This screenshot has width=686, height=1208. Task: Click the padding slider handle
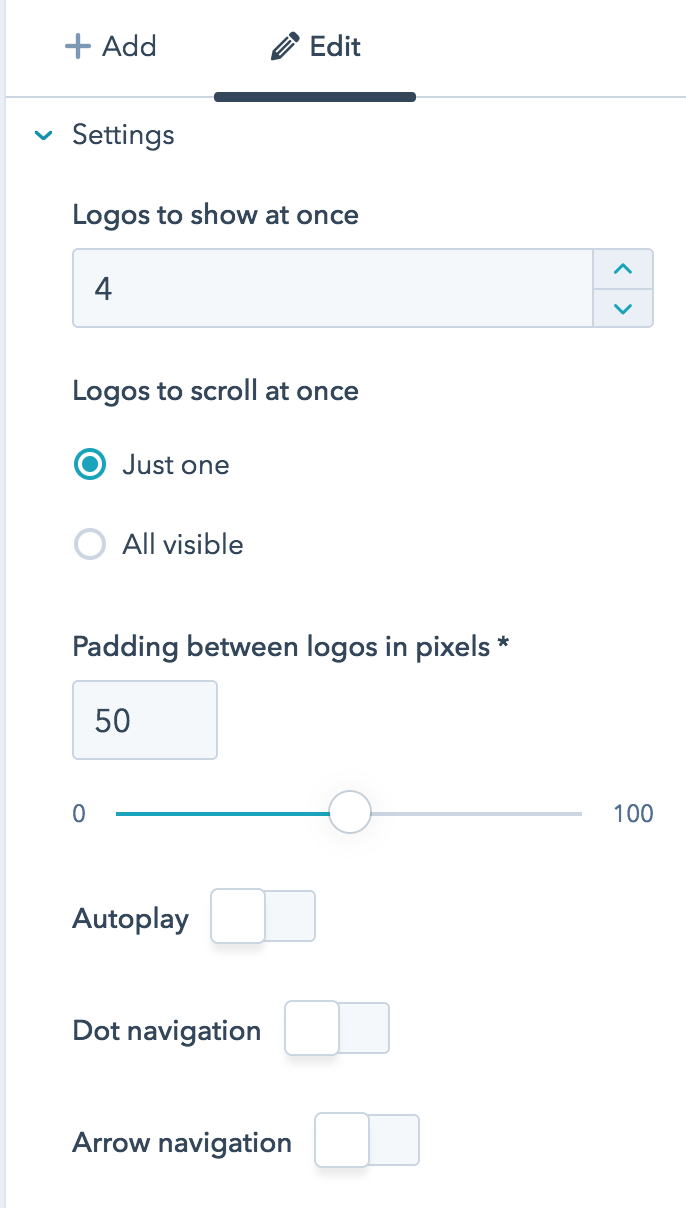coord(350,813)
